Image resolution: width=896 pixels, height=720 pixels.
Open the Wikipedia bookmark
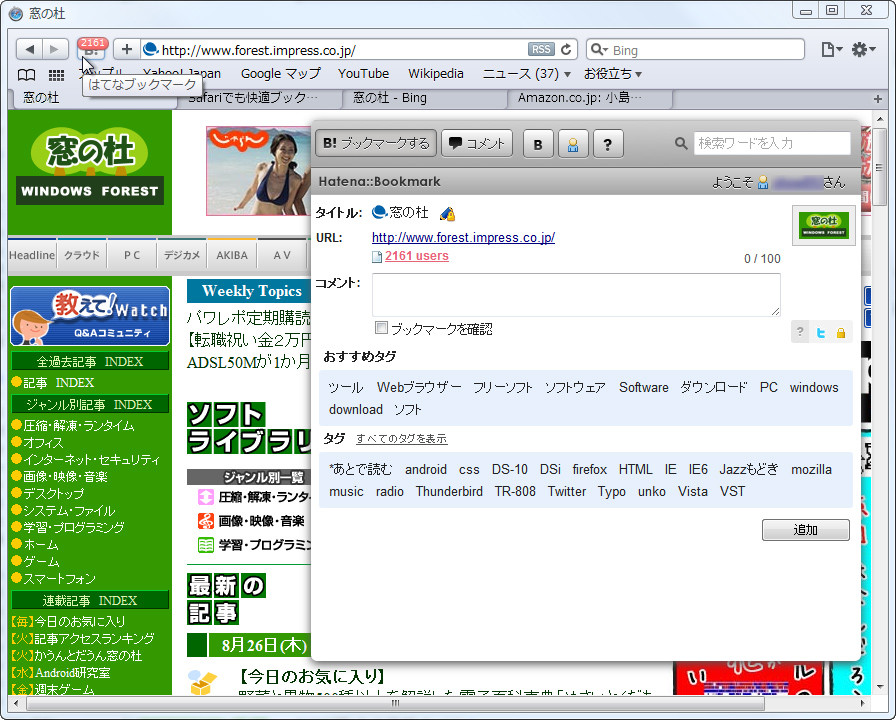point(436,74)
